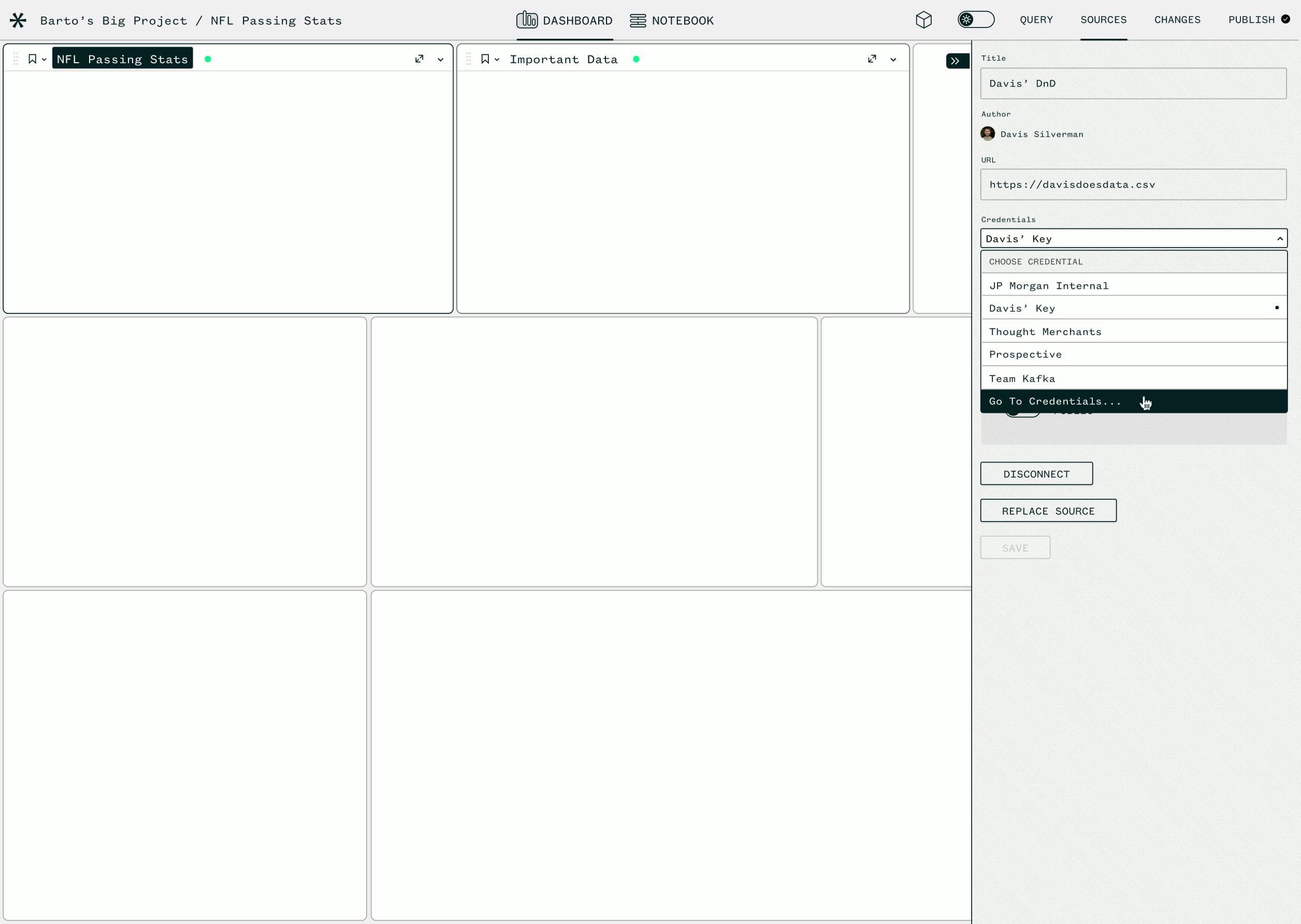Click the Disconnect button
Screen dimensions: 1301x924
pyautogui.click(x=1036, y=474)
